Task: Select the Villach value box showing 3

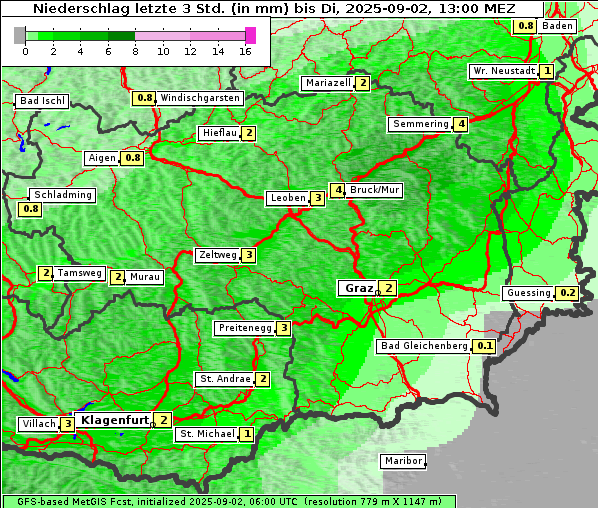Action: click(68, 424)
